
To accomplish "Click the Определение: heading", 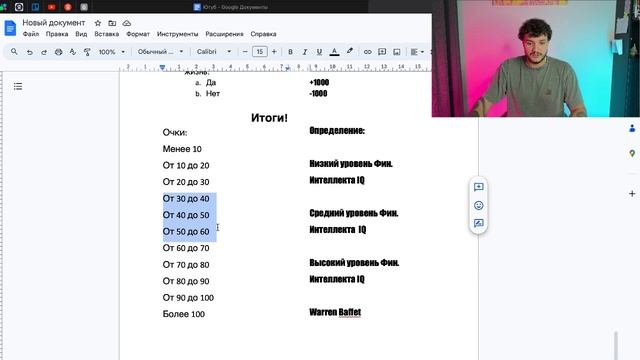I will coord(337,131).
